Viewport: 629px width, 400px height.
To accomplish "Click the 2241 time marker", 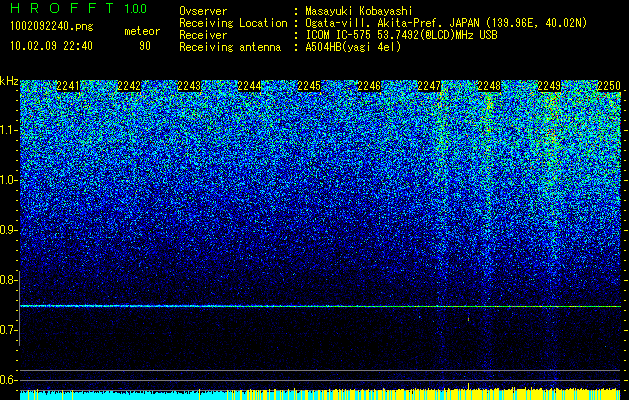I will click(69, 86).
